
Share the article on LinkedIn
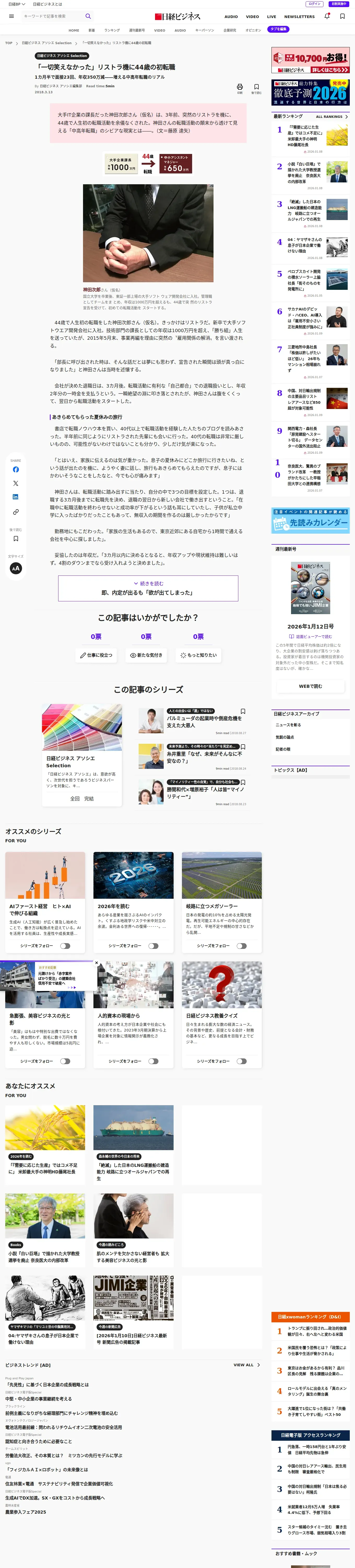(x=16, y=497)
